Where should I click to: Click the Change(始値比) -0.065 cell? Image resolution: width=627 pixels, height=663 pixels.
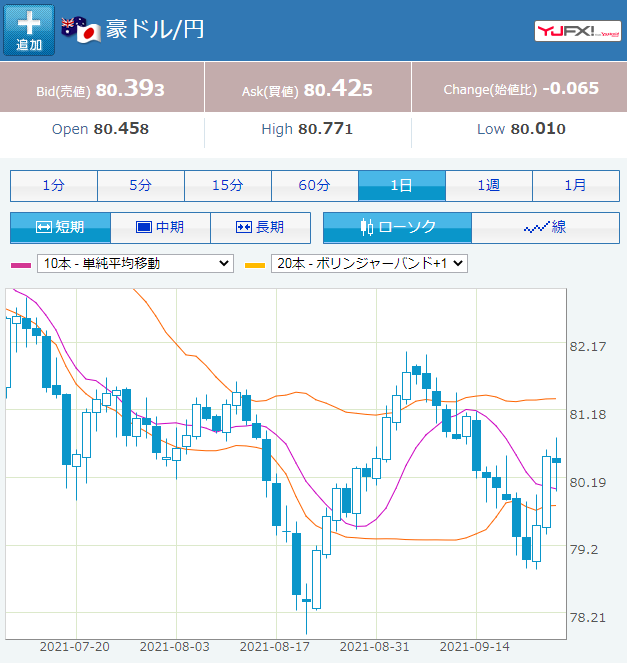pyautogui.click(x=520, y=88)
